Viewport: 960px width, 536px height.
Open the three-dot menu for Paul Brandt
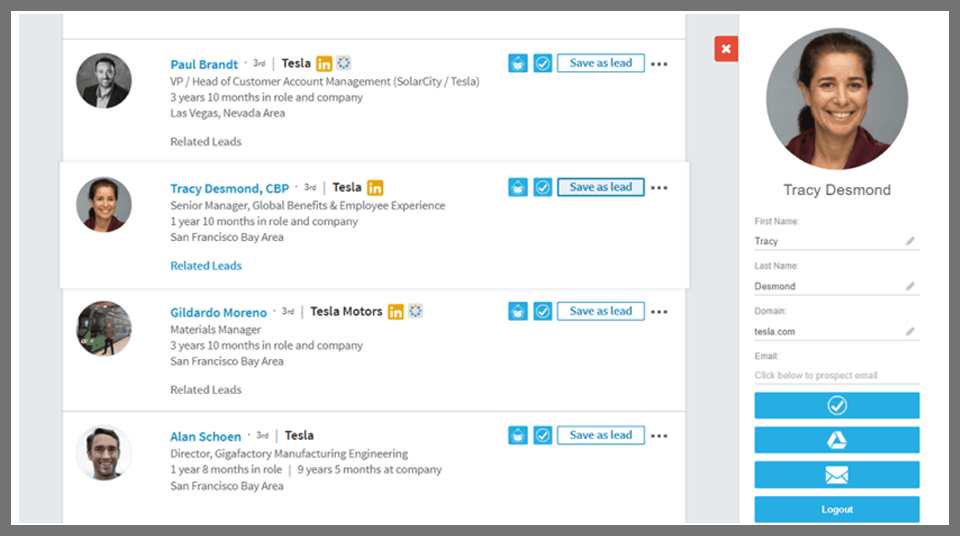click(x=659, y=64)
